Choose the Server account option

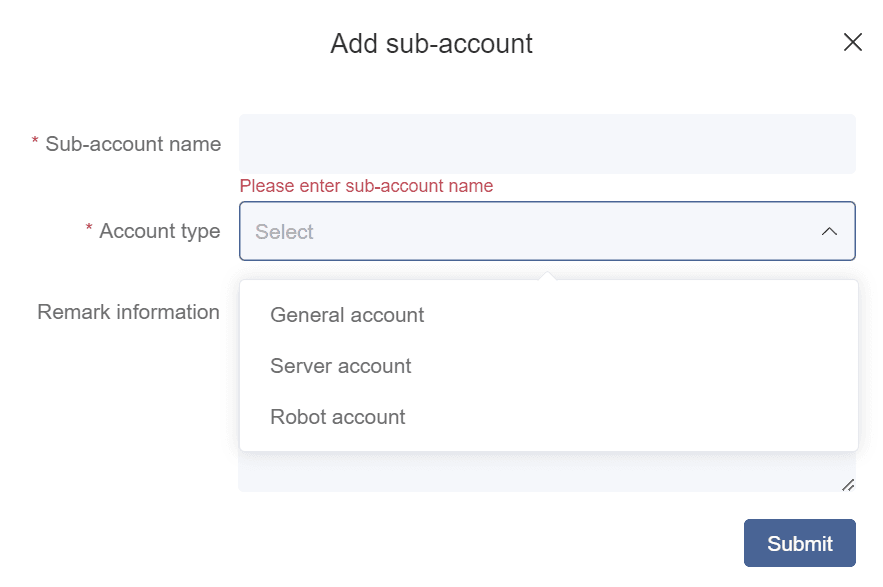pyautogui.click(x=340, y=366)
